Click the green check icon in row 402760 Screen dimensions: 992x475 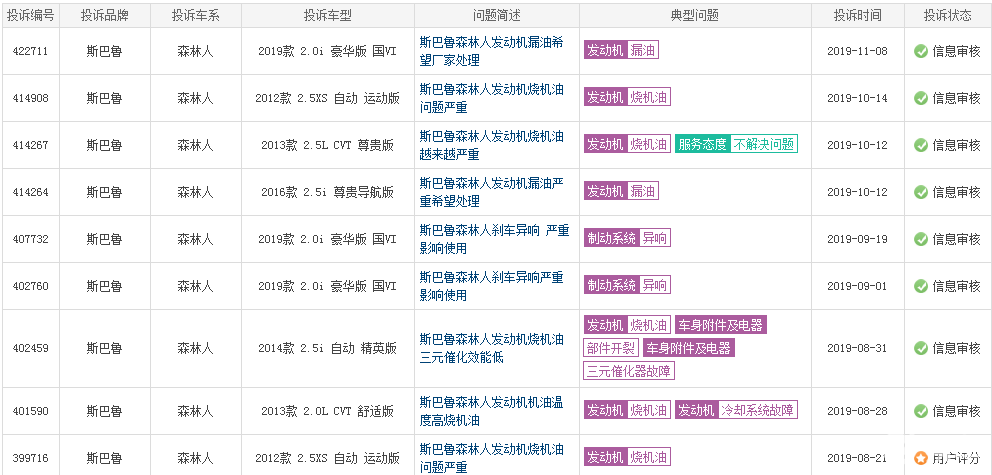click(921, 286)
